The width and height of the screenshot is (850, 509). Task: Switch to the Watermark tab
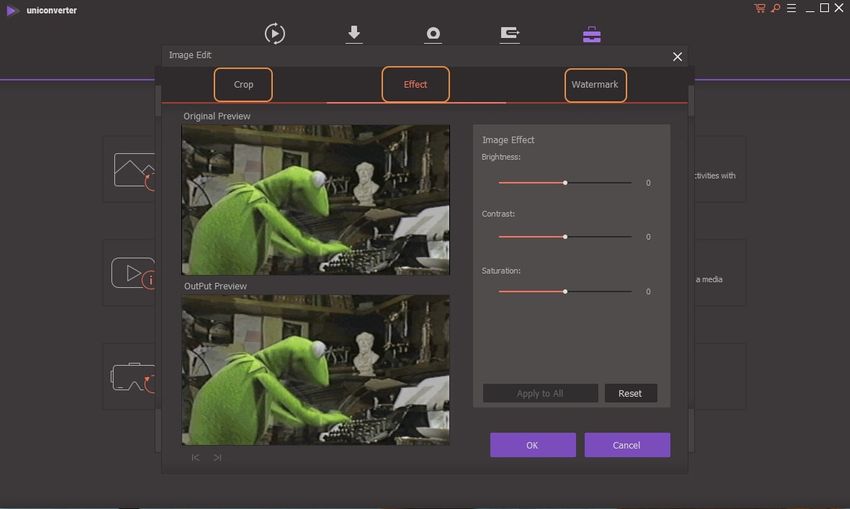594,85
